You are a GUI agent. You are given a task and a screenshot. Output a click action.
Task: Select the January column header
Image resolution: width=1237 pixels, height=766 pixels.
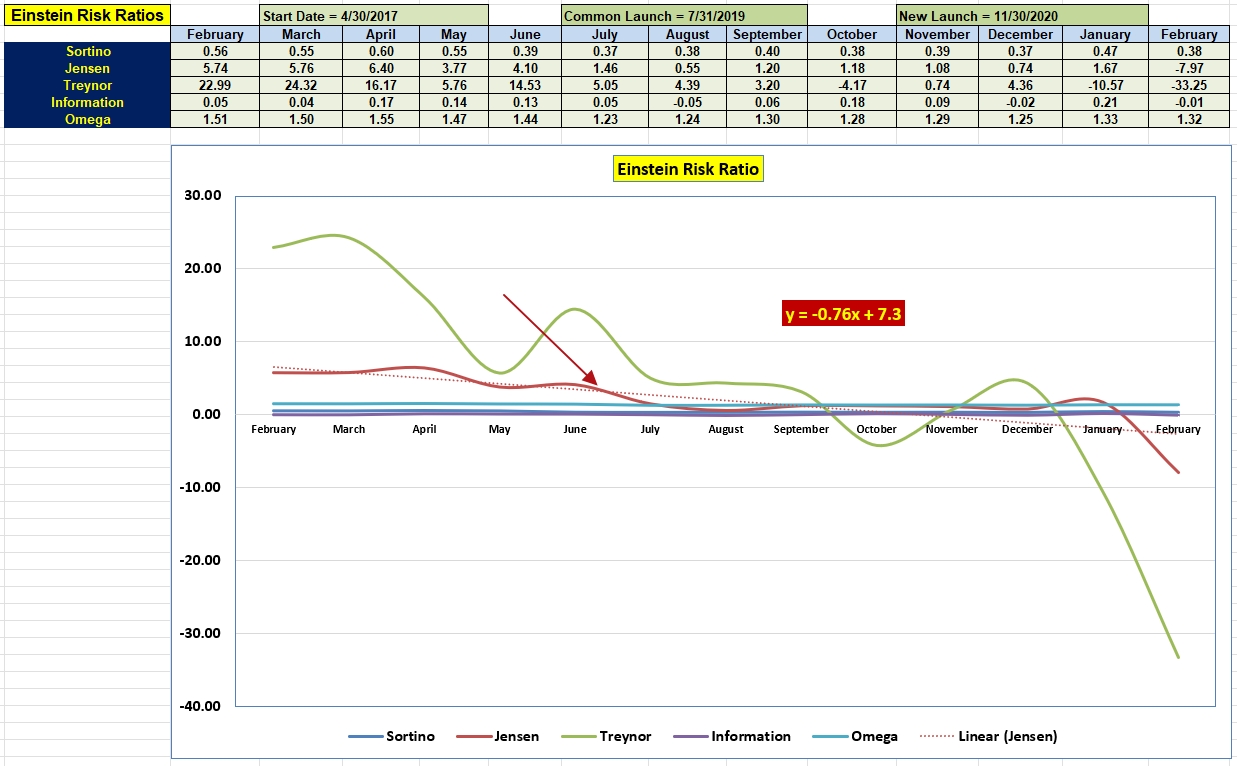tap(1105, 34)
